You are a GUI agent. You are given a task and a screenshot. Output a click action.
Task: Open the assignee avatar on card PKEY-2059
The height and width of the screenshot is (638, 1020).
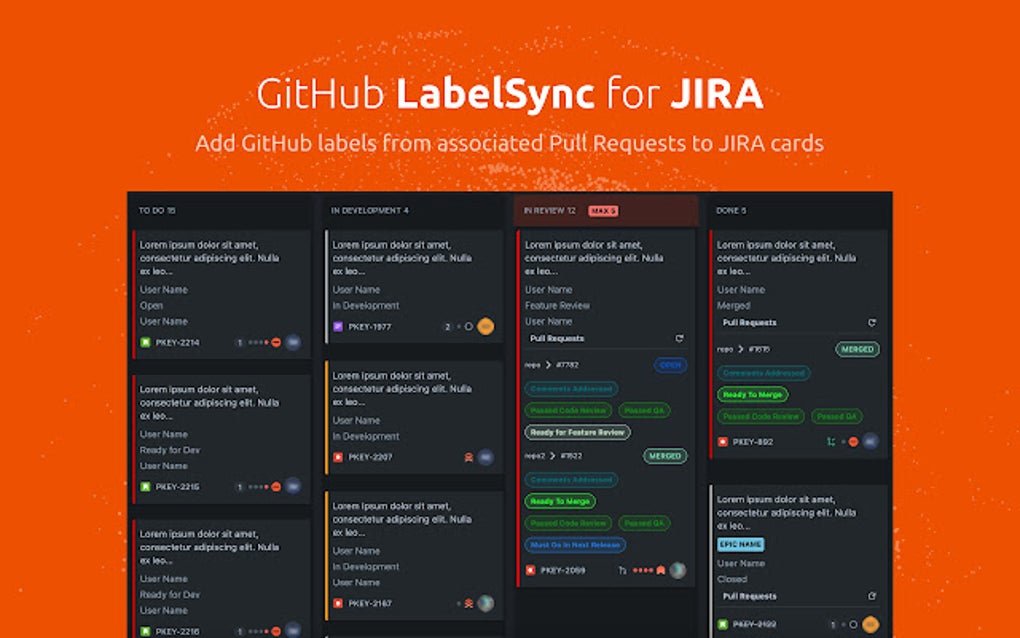[678, 570]
